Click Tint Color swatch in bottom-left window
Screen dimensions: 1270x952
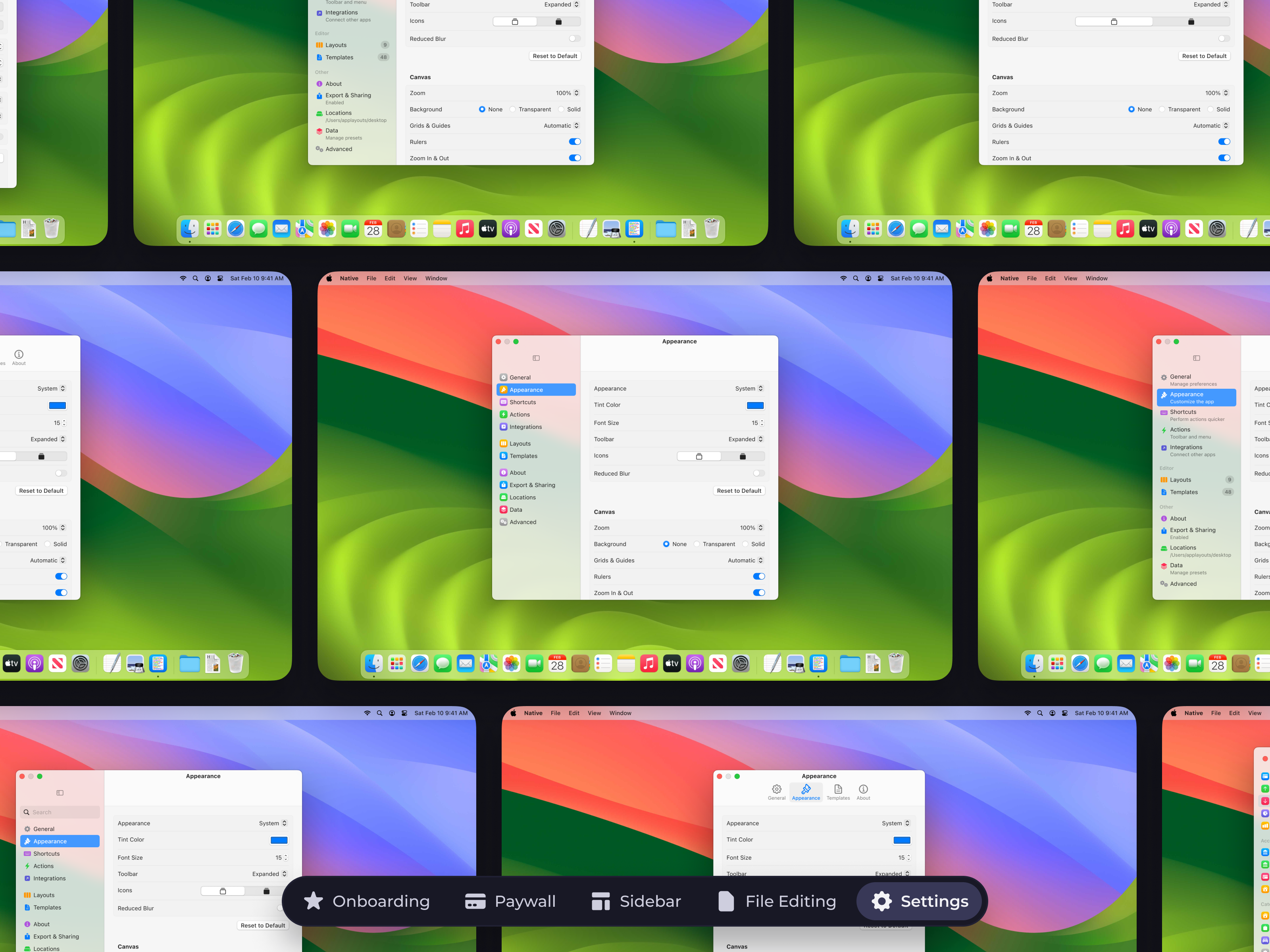pyautogui.click(x=279, y=840)
